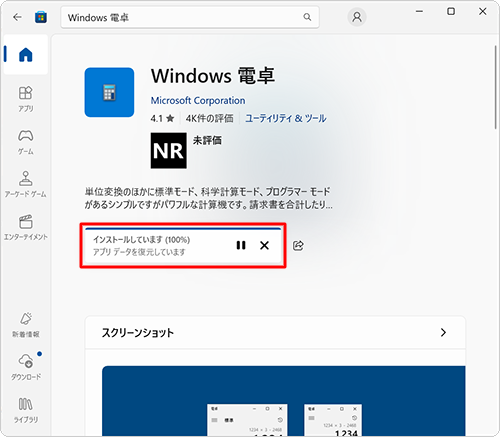This screenshot has width=500, height=437.
Task: Click the Windows 電卓 app icon tile
Action: pyautogui.click(x=109, y=92)
